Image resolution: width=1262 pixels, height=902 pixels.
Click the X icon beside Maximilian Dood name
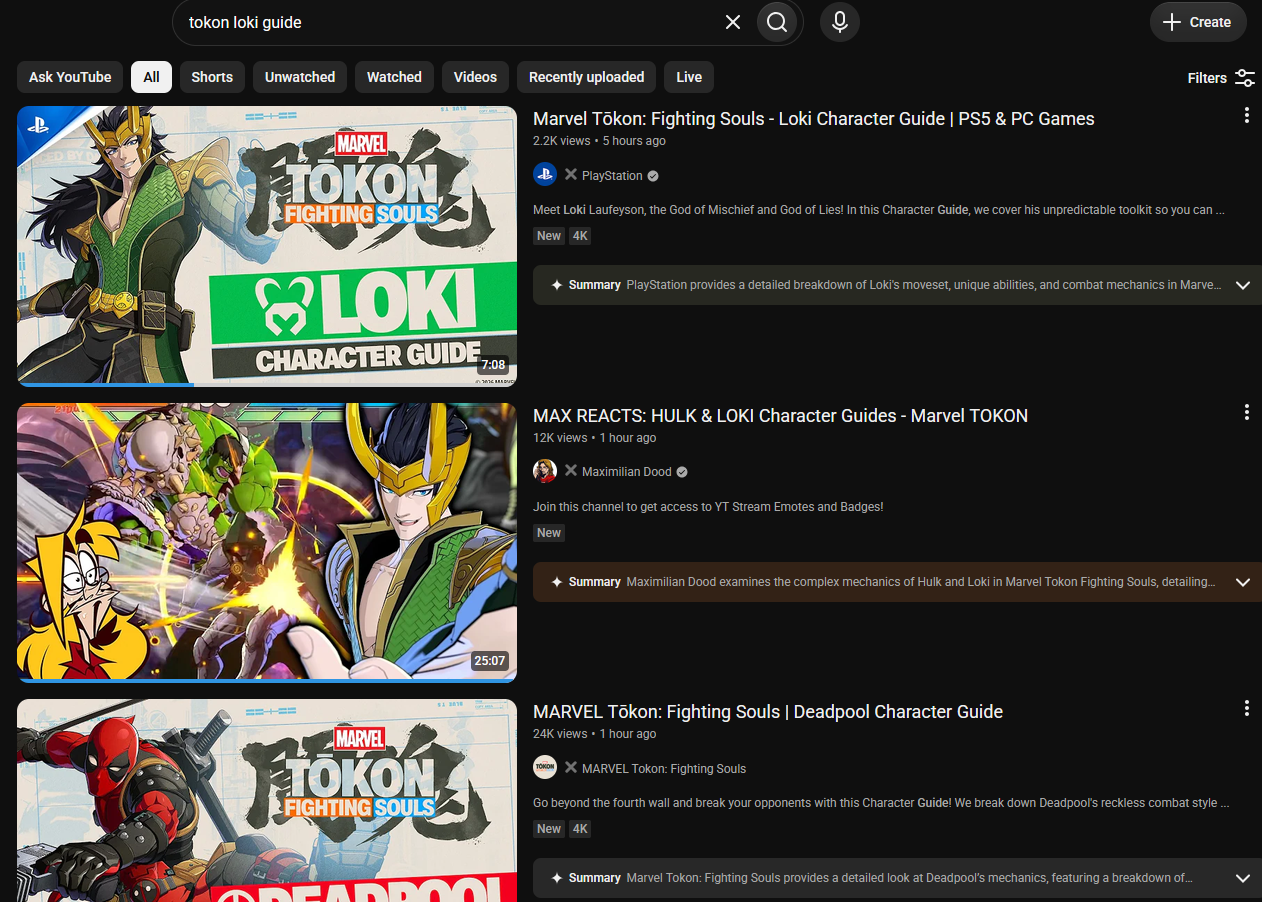click(x=571, y=471)
